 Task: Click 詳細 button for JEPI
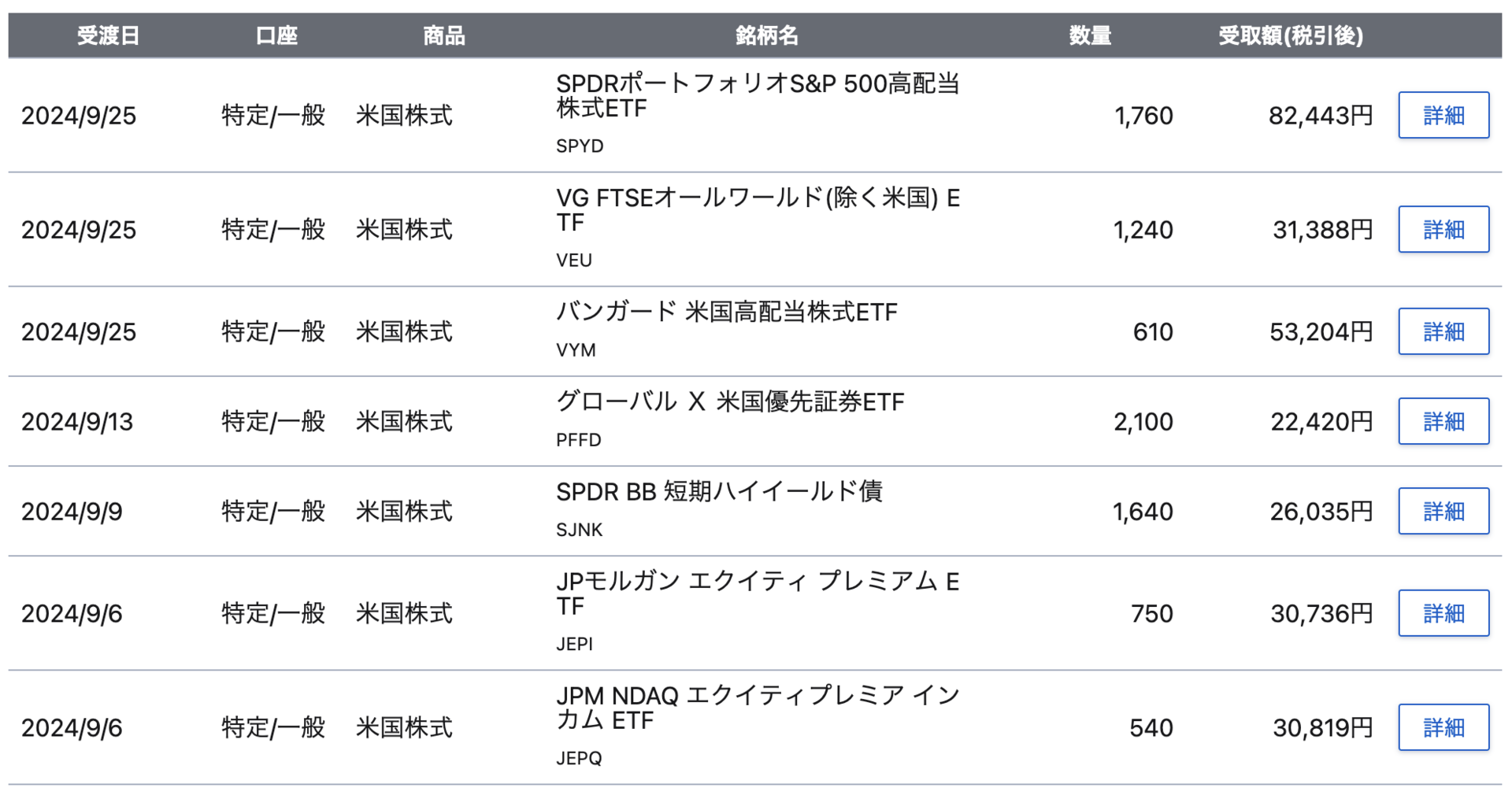(x=1443, y=613)
